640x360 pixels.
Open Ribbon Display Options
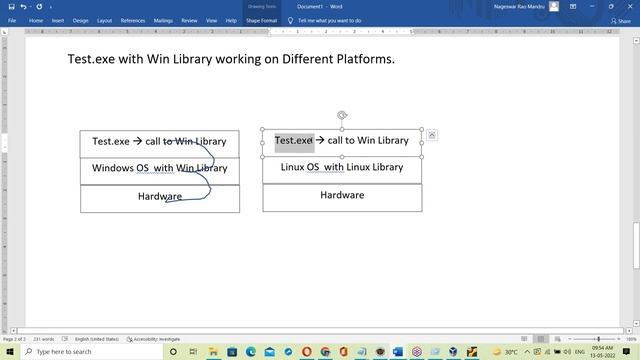pyautogui.click(x=573, y=7)
